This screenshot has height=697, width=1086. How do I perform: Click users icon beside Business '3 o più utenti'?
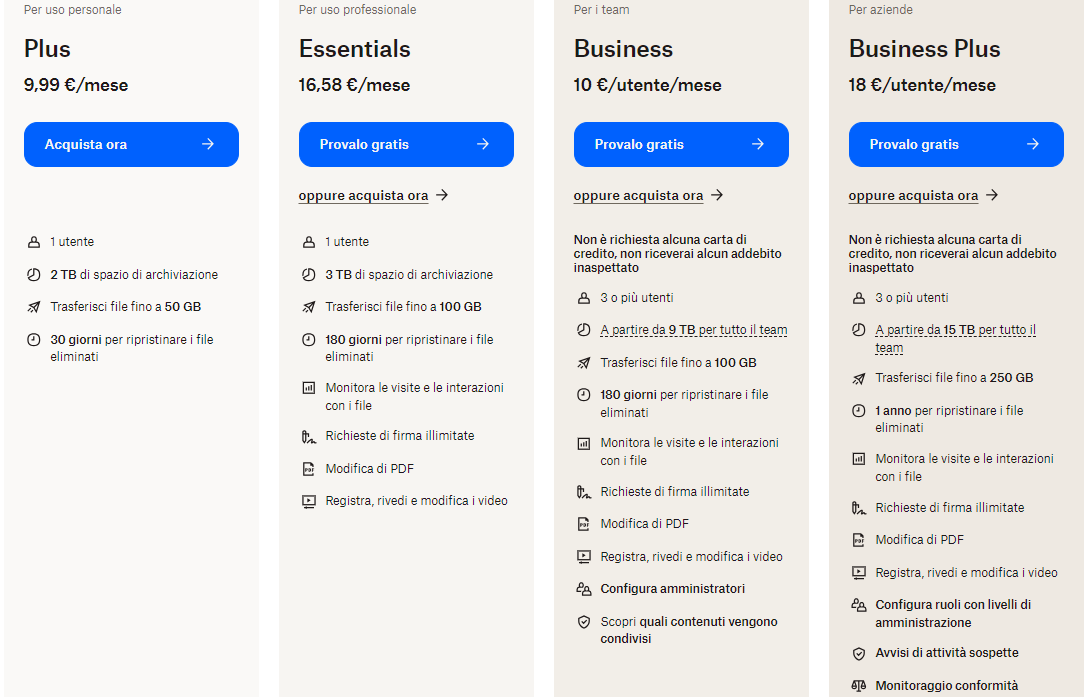584,298
